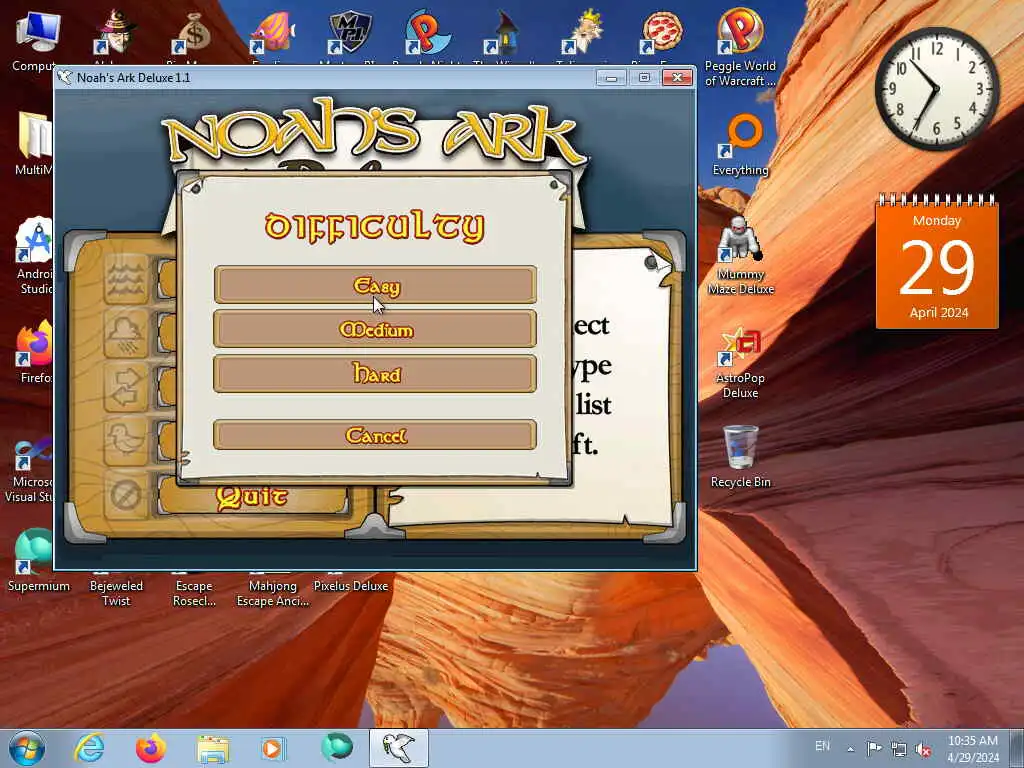
Task: Click the Escape Rosecl... label
Action: pos(194,593)
